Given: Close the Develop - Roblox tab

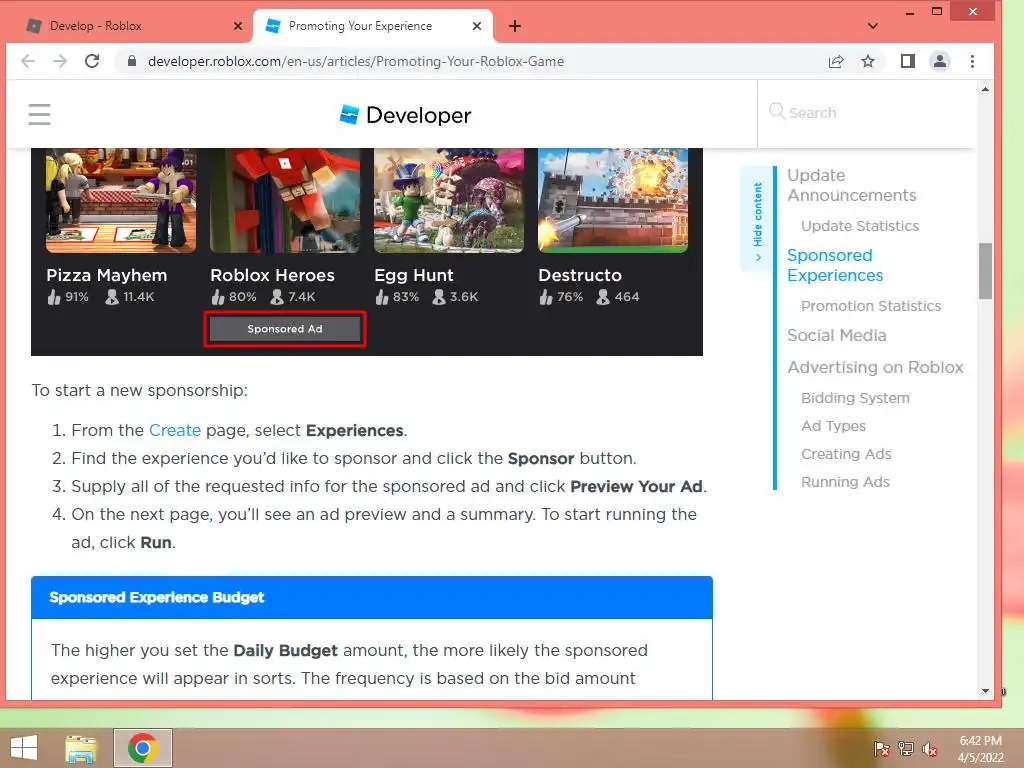Looking at the screenshot, I should 238,26.
